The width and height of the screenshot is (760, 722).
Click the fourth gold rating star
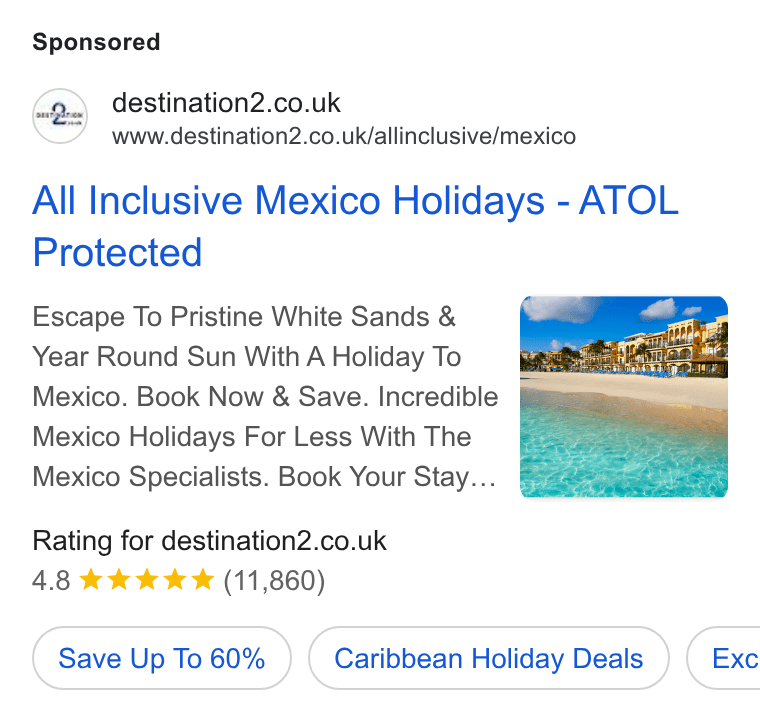pos(175,580)
